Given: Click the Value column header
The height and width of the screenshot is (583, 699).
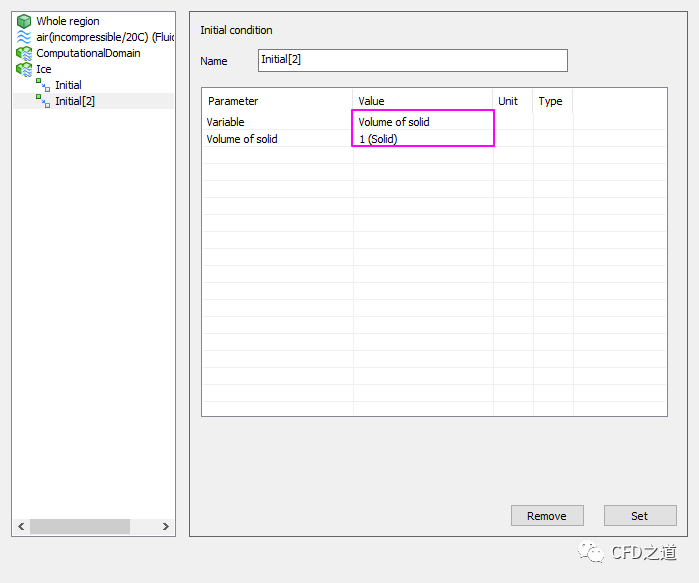Looking at the screenshot, I should pos(423,101).
